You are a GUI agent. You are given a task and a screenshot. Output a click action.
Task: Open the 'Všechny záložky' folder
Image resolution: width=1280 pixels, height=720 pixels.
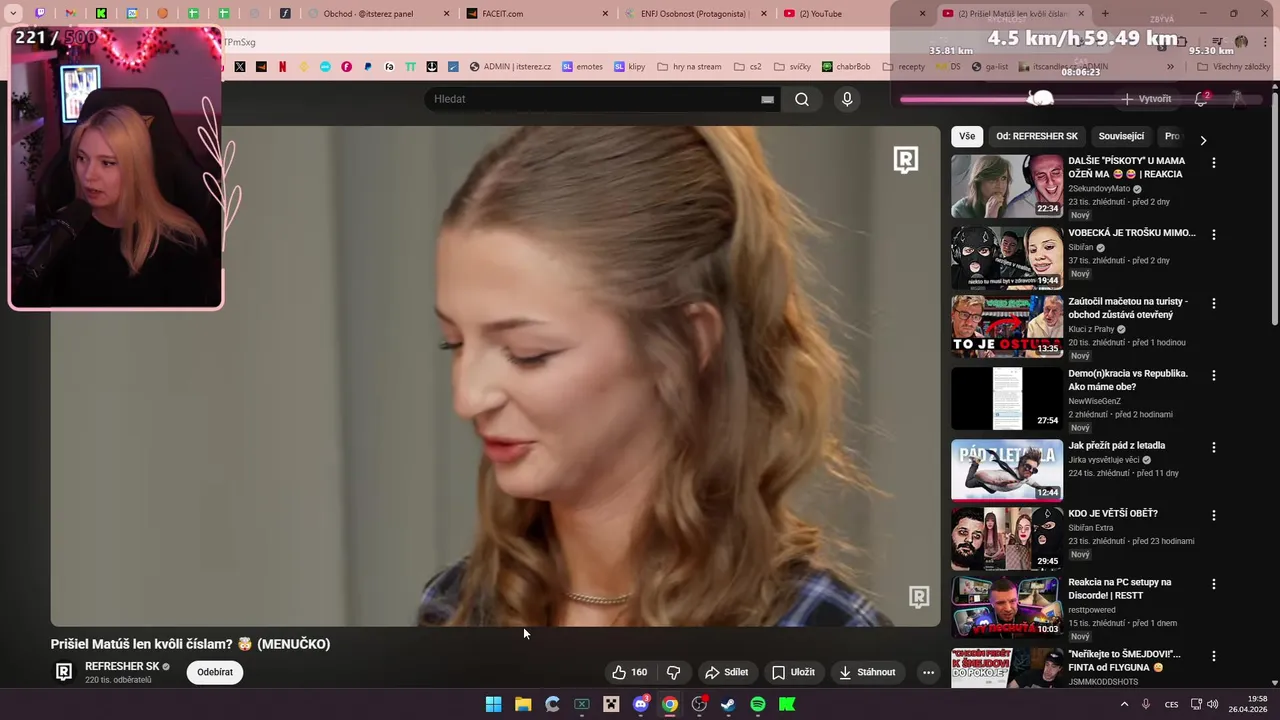coord(1233,67)
